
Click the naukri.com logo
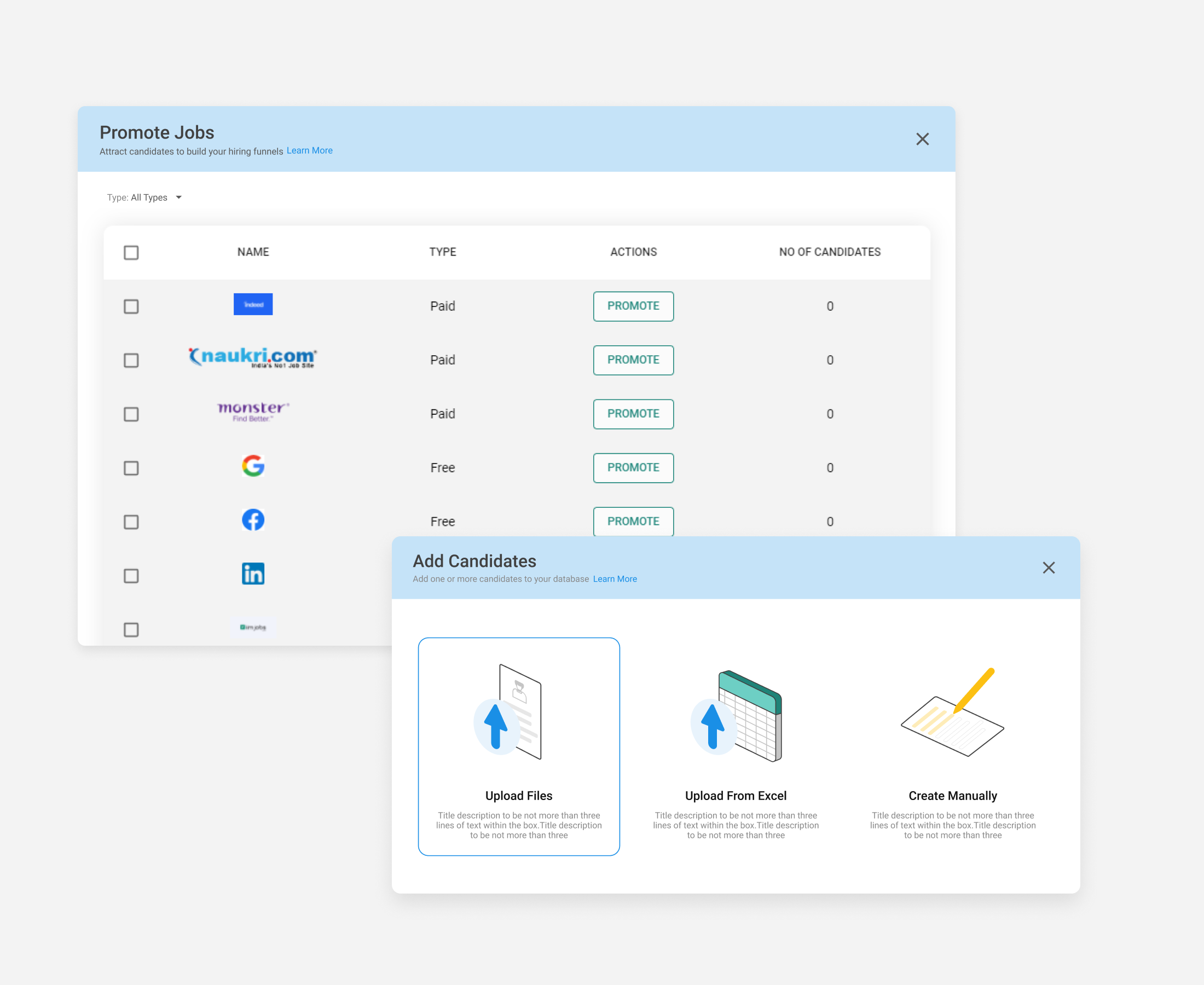[253, 357]
